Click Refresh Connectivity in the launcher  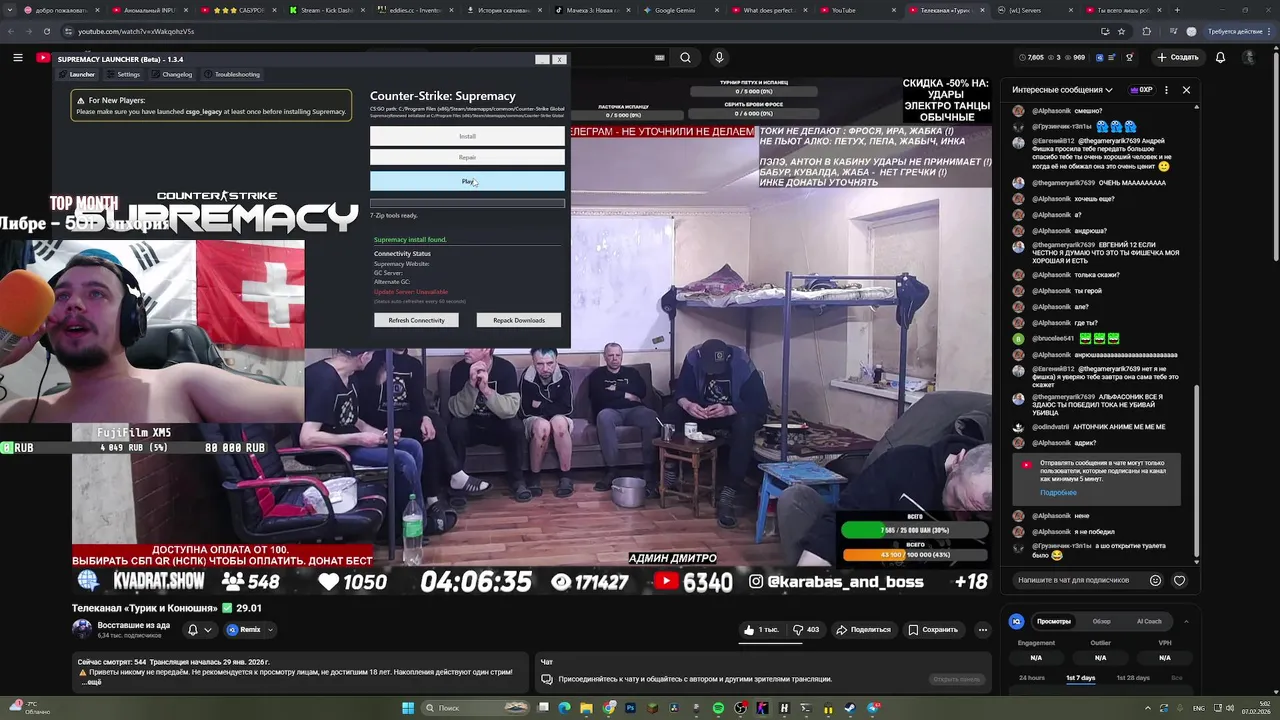coord(416,320)
